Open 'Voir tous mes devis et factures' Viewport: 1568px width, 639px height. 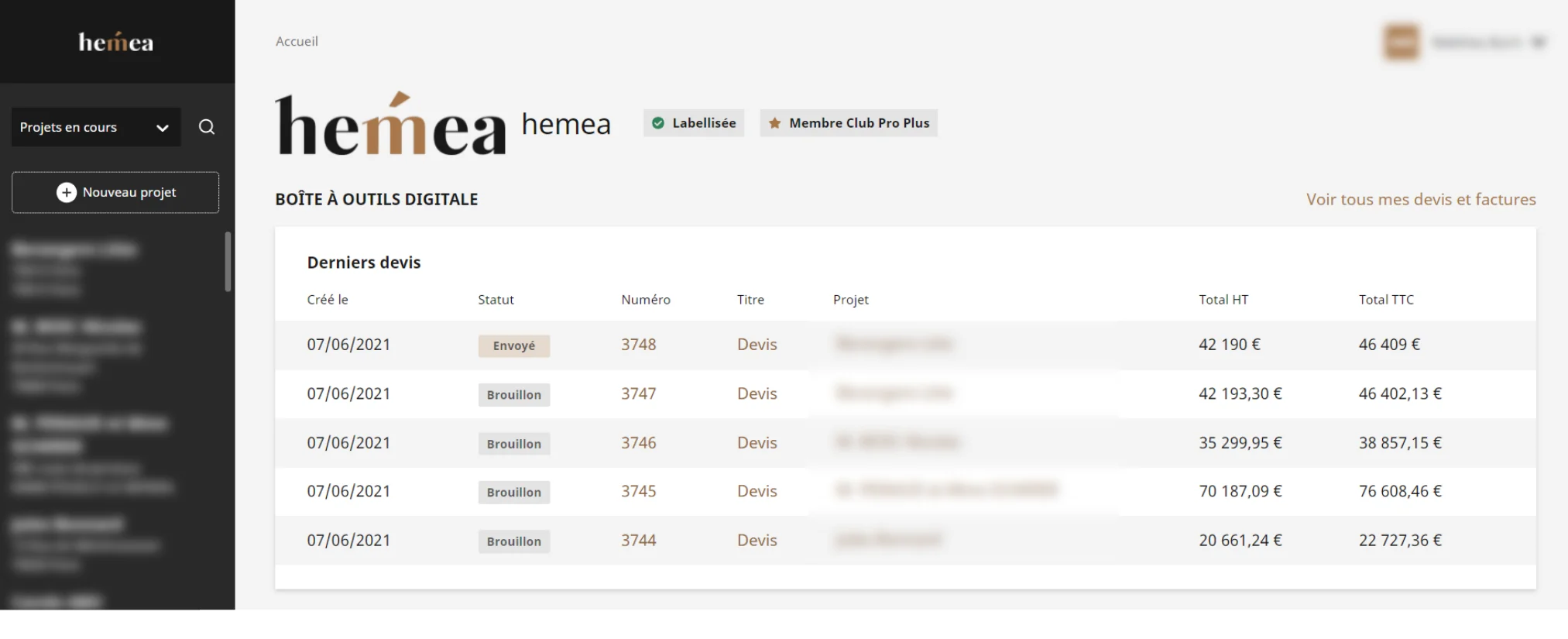pyautogui.click(x=1421, y=199)
